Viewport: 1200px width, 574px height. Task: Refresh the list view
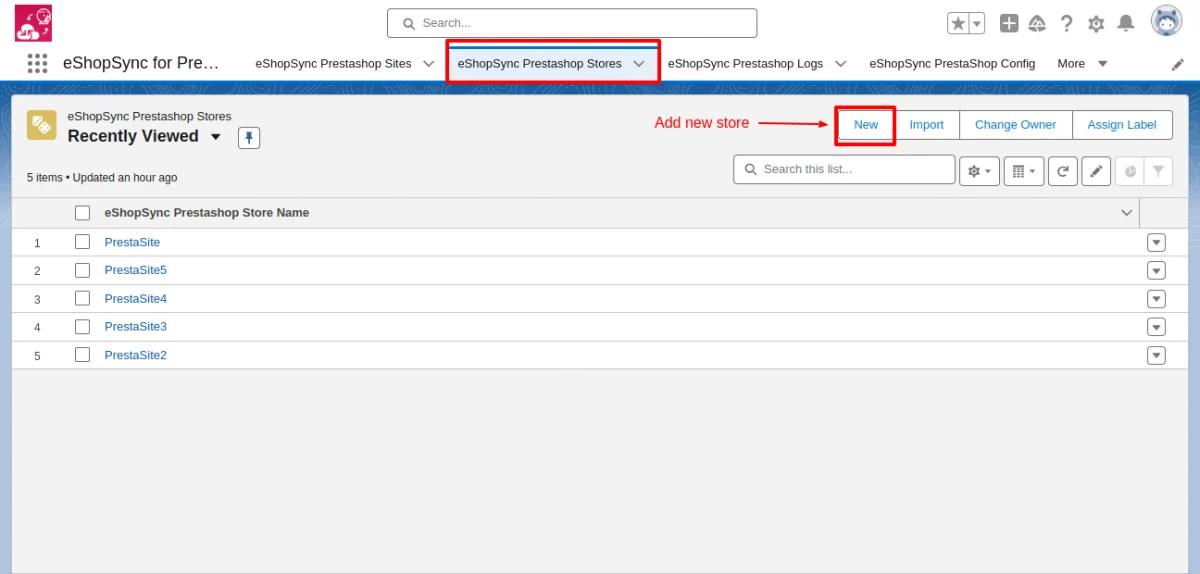tap(1062, 171)
